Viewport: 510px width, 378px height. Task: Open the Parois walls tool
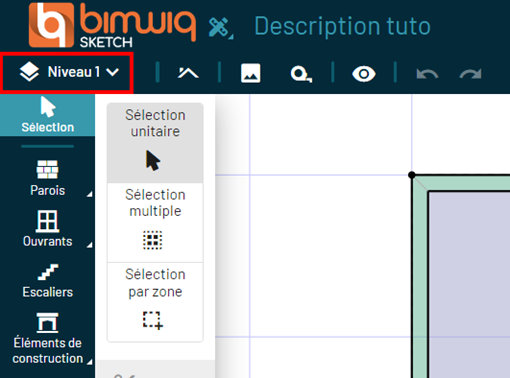(x=47, y=178)
